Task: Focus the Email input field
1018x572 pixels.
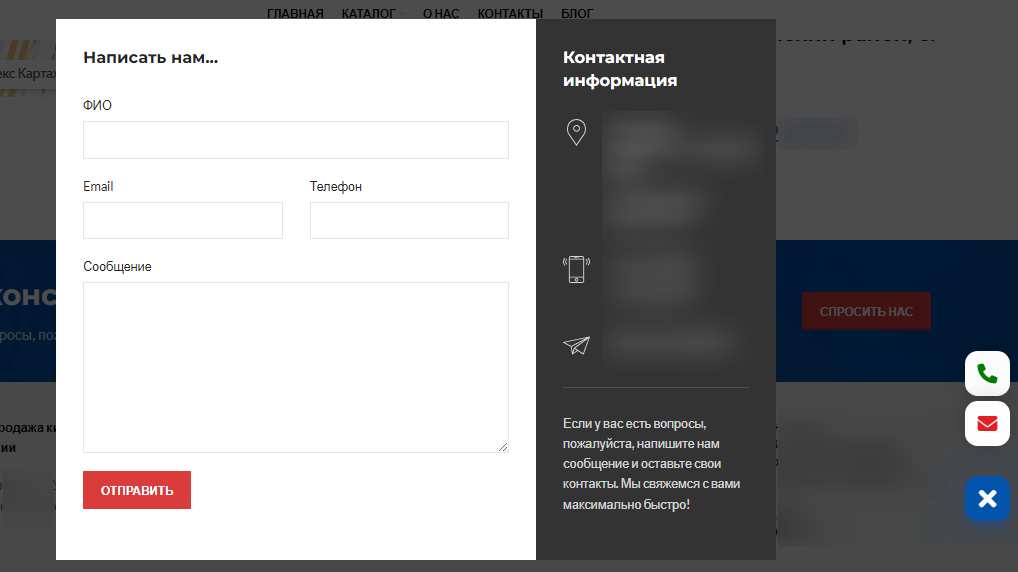Action: tap(182, 220)
